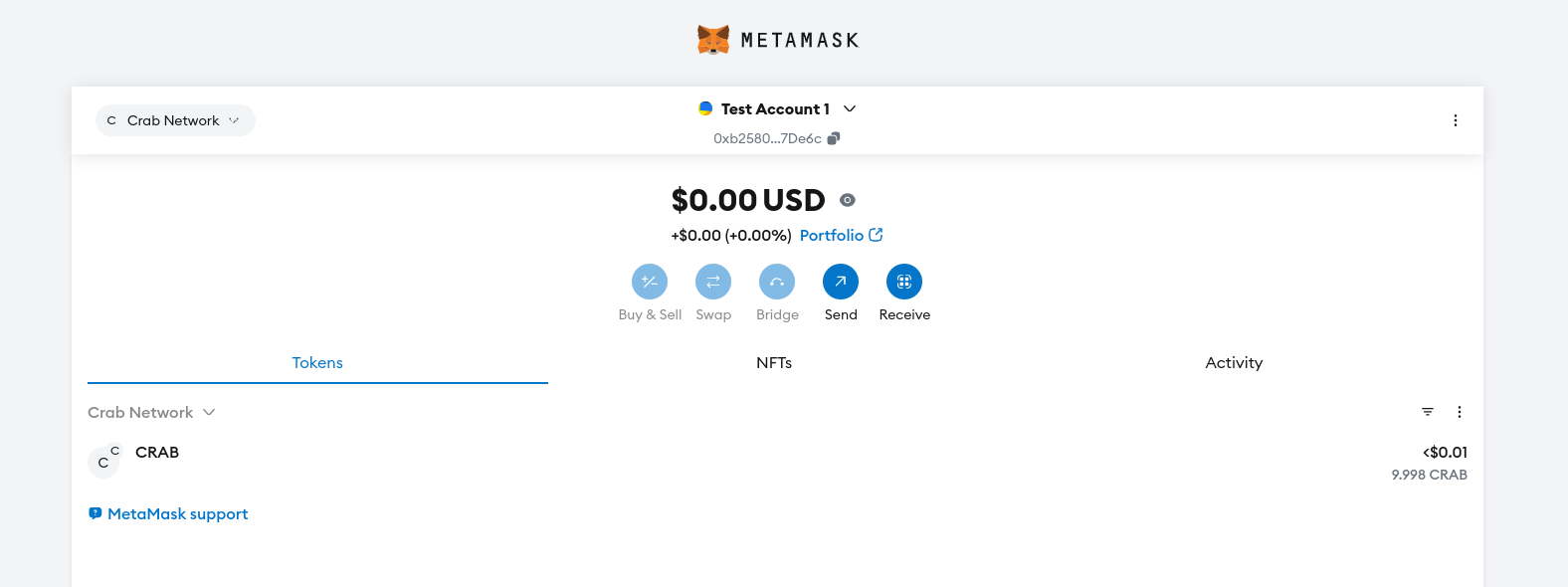This screenshot has height=587, width=1568.
Task: Open the Receive QR icon
Action: (x=904, y=282)
